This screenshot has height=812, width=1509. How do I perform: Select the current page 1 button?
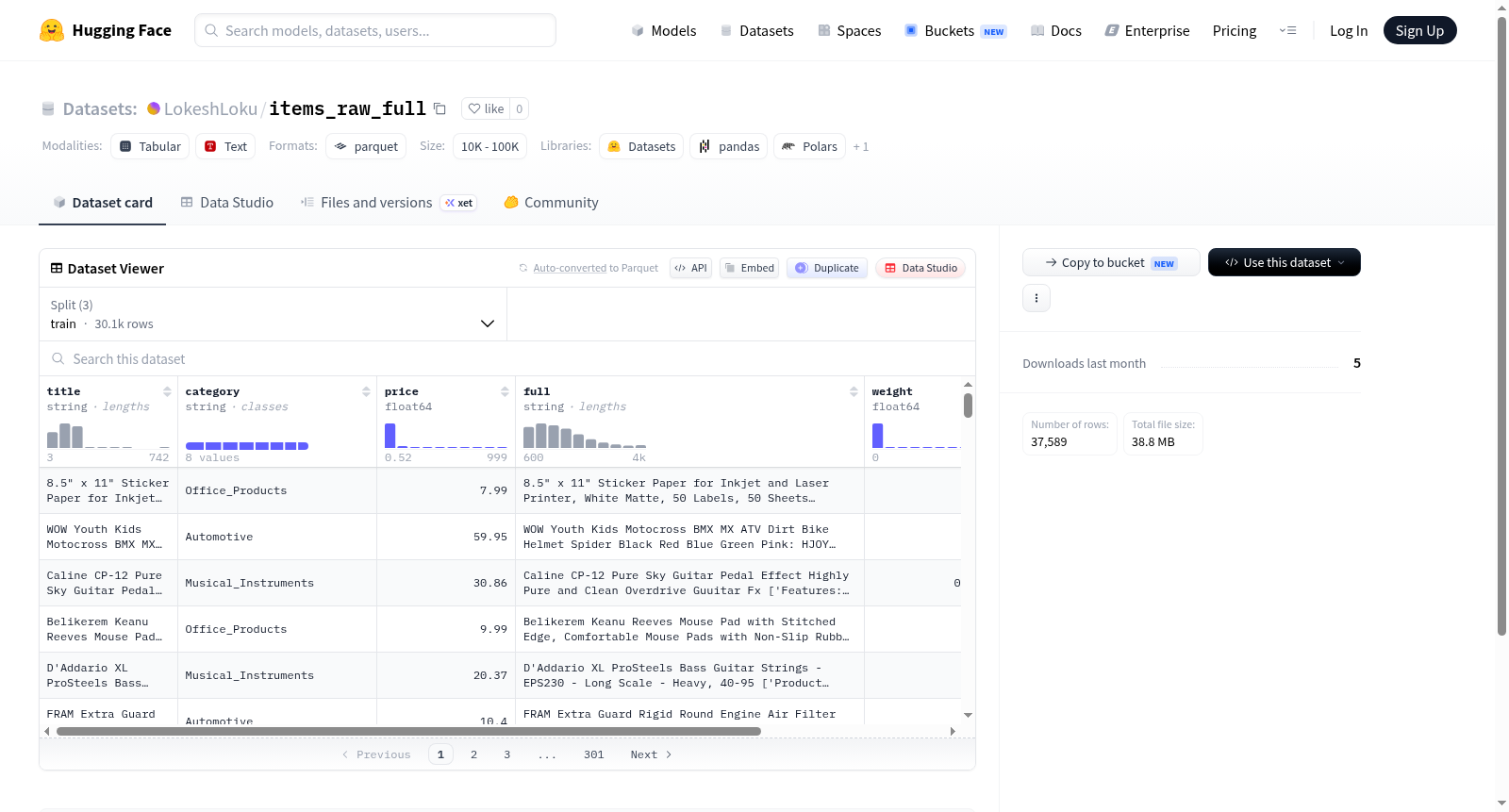coord(440,754)
